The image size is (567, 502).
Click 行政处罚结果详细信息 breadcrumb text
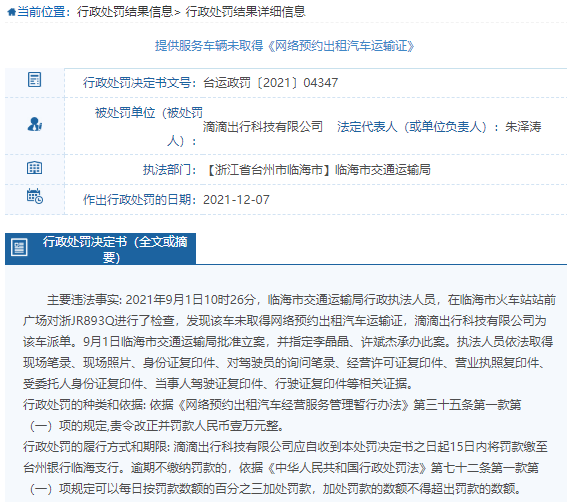[246, 12]
